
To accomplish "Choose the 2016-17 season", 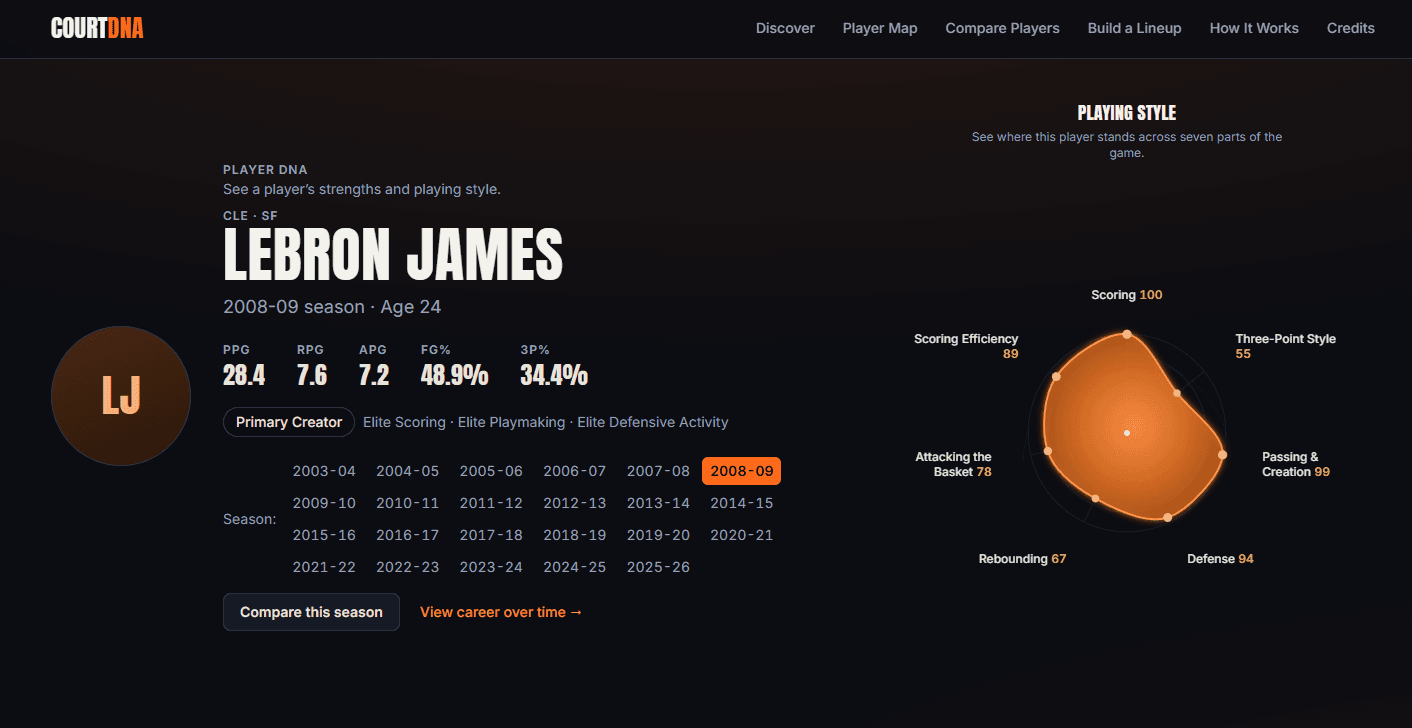I will point(408,535).
